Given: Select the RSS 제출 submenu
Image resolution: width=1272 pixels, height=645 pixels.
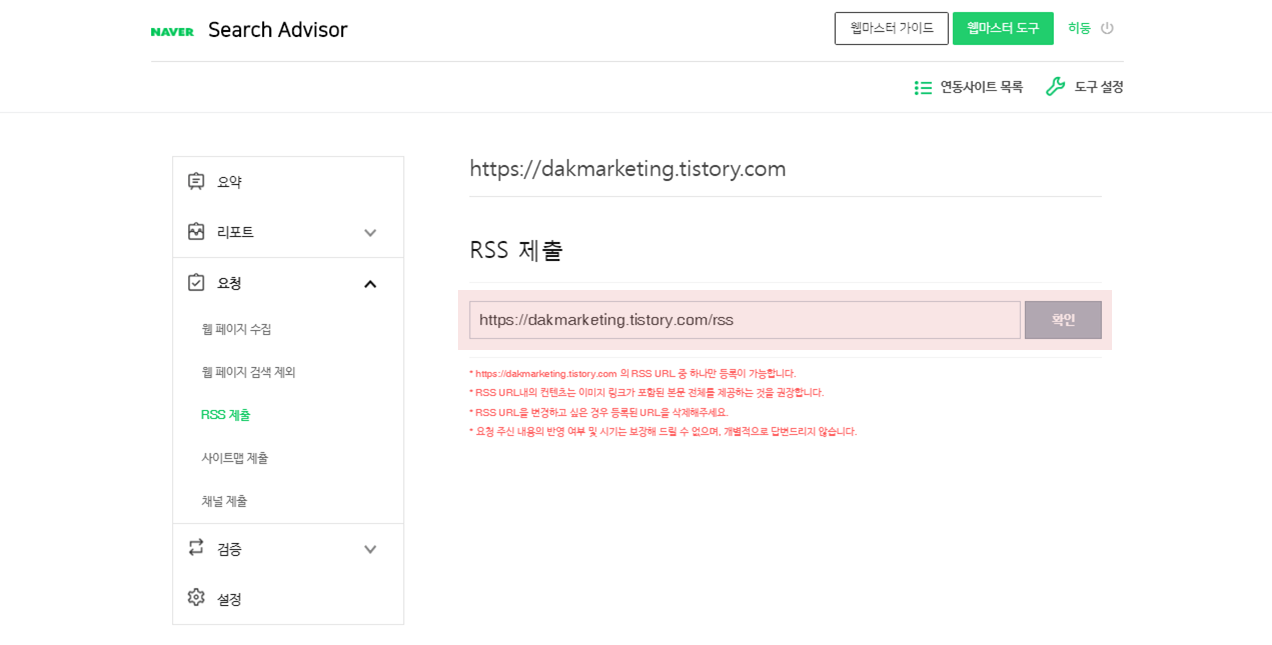Looking at the screenshot, I should [x=225, y=415].
